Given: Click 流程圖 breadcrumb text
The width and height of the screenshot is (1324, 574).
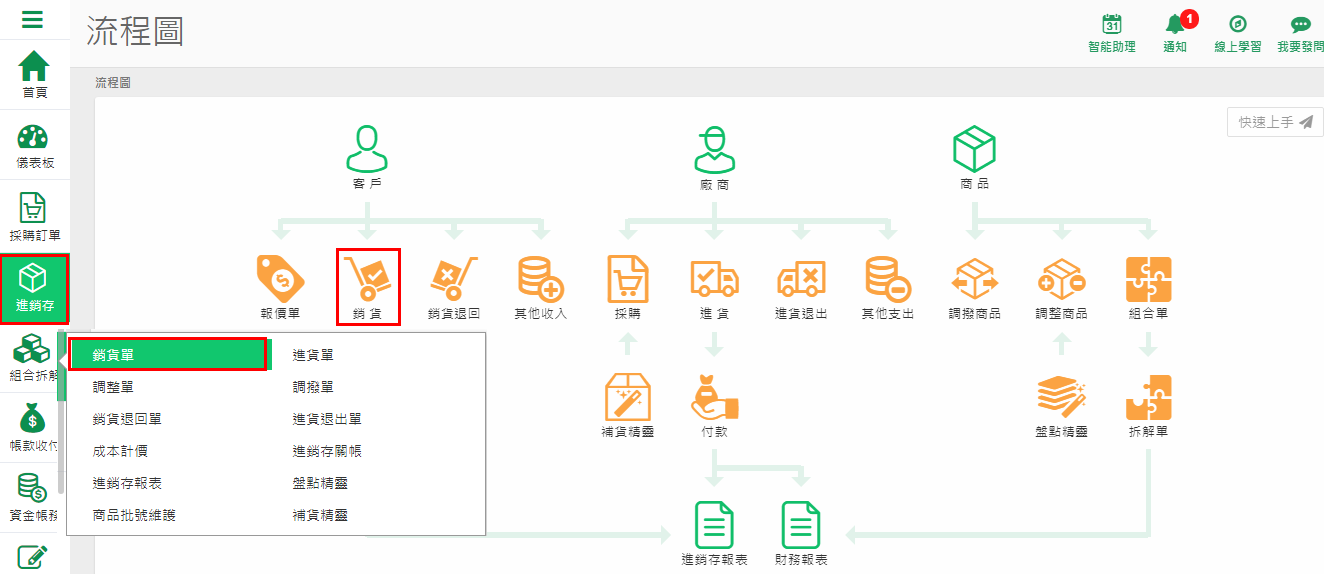Looking at the screenshot, I should (x=113, y=82).
